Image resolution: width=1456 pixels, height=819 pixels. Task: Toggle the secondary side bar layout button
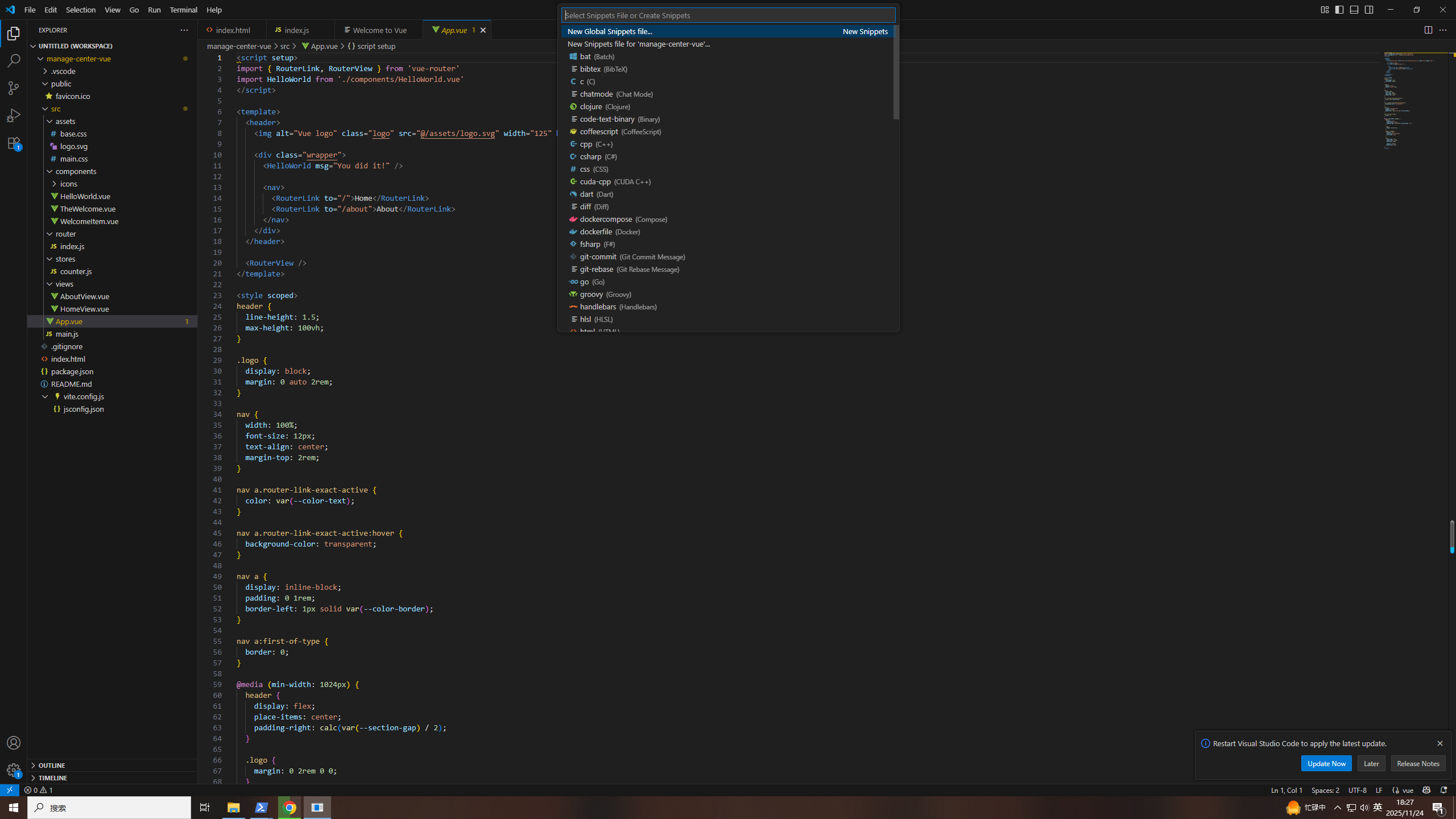[x=1369, y=10]
